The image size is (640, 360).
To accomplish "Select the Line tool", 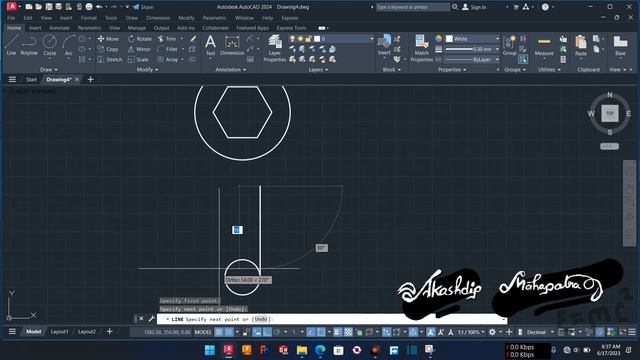I will pyautogui.click(x=11, y=45).
